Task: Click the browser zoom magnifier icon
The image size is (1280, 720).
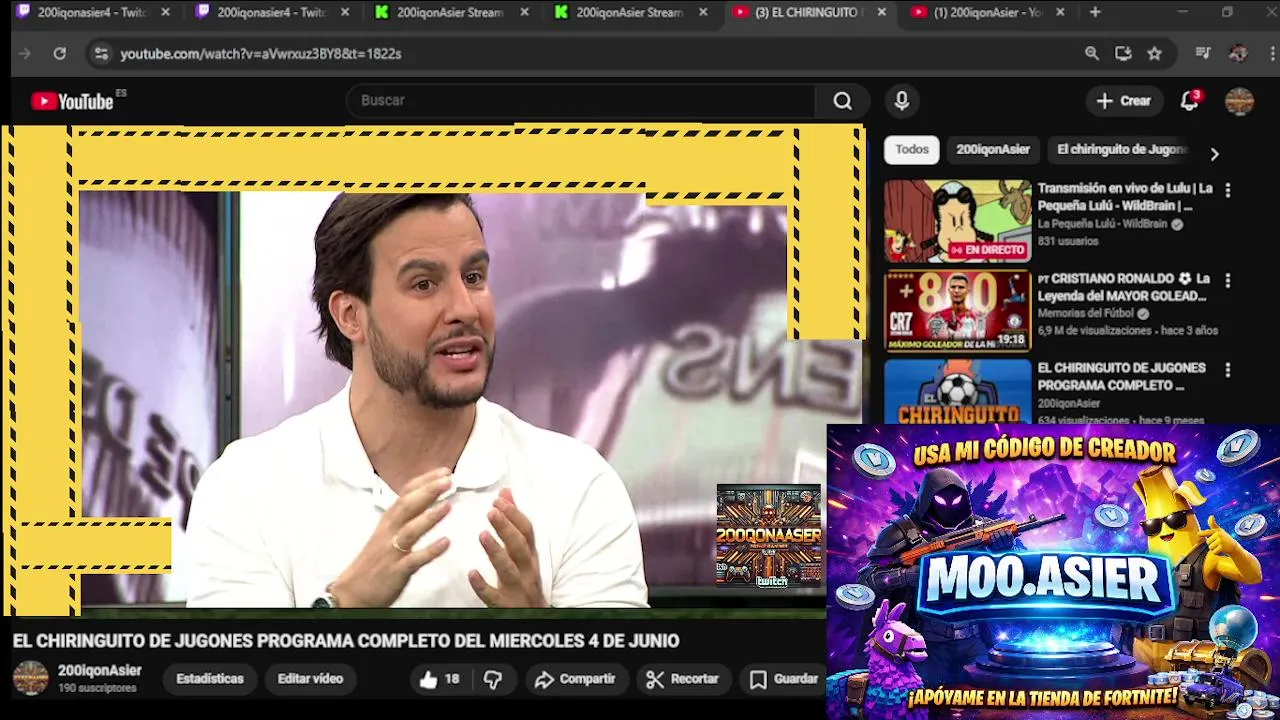Action: [1092, 53]
